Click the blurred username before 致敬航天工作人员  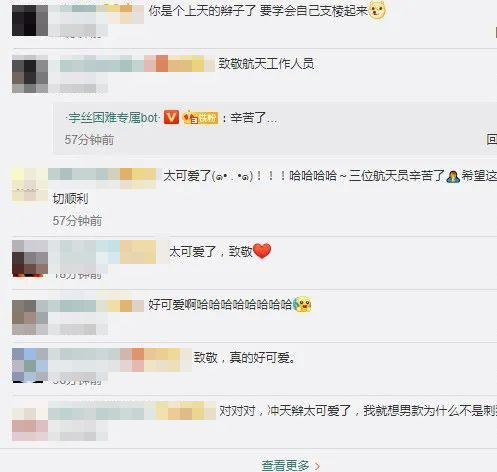(x=132, y=63)
